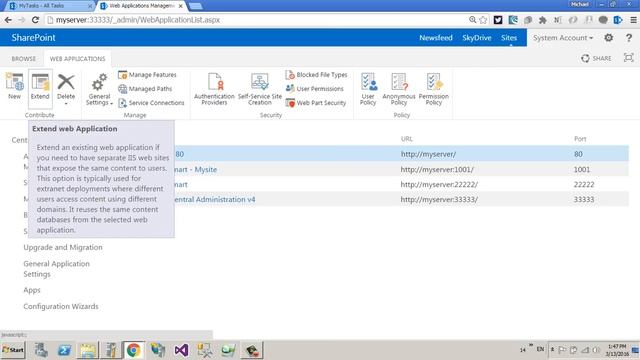Open Authentication Providers
The width and height of the screenshot is (640, 360).
tap(214, 89)
